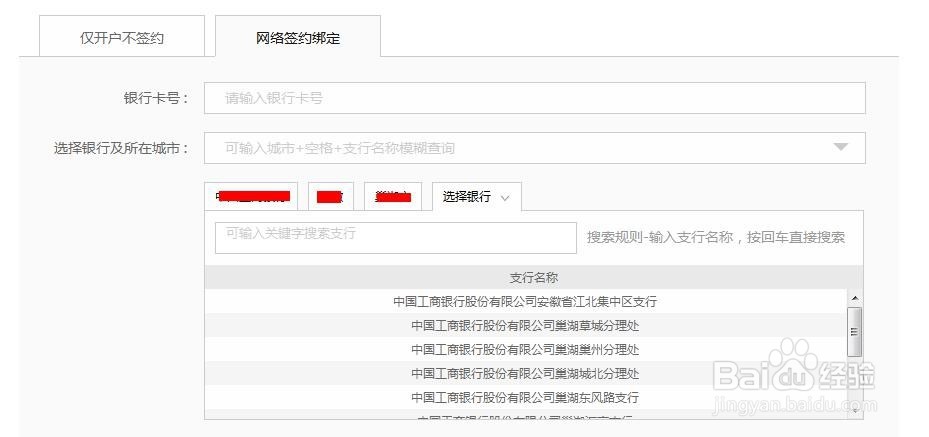This screenshot has width=929, height=437.
Task: Open the second redacted province tab
Action: point(331,197)
